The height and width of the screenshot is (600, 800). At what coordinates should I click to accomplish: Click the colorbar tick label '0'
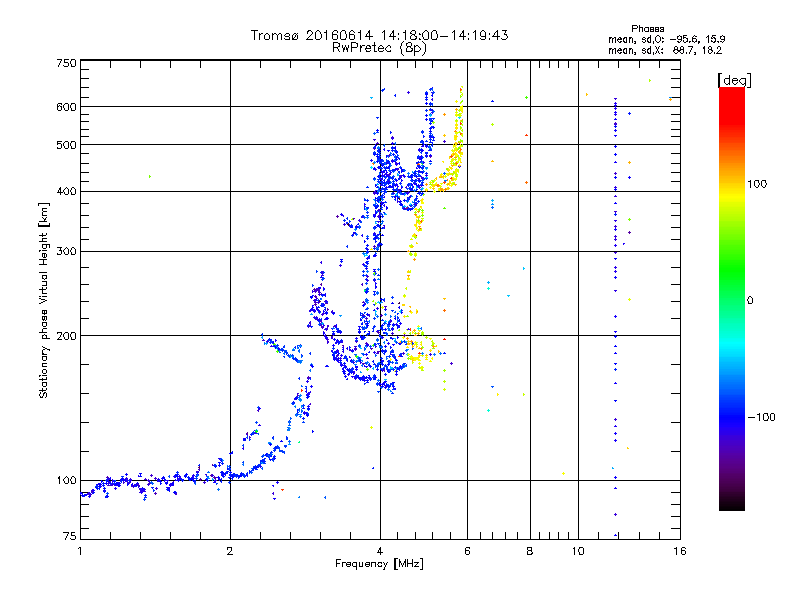(750, 301)
